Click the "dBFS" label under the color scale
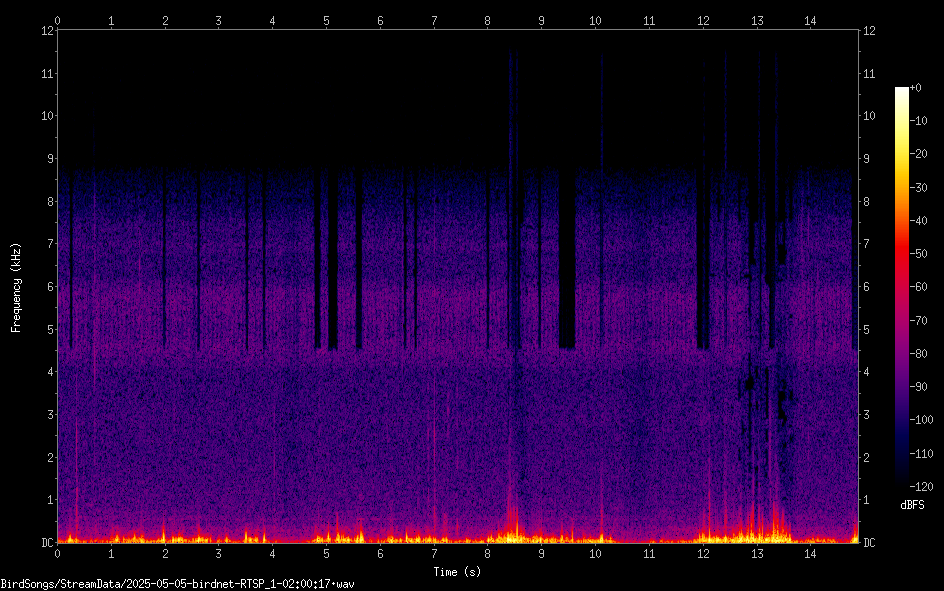The height and width of the screenshot is (591, 944). pos(912,505)
